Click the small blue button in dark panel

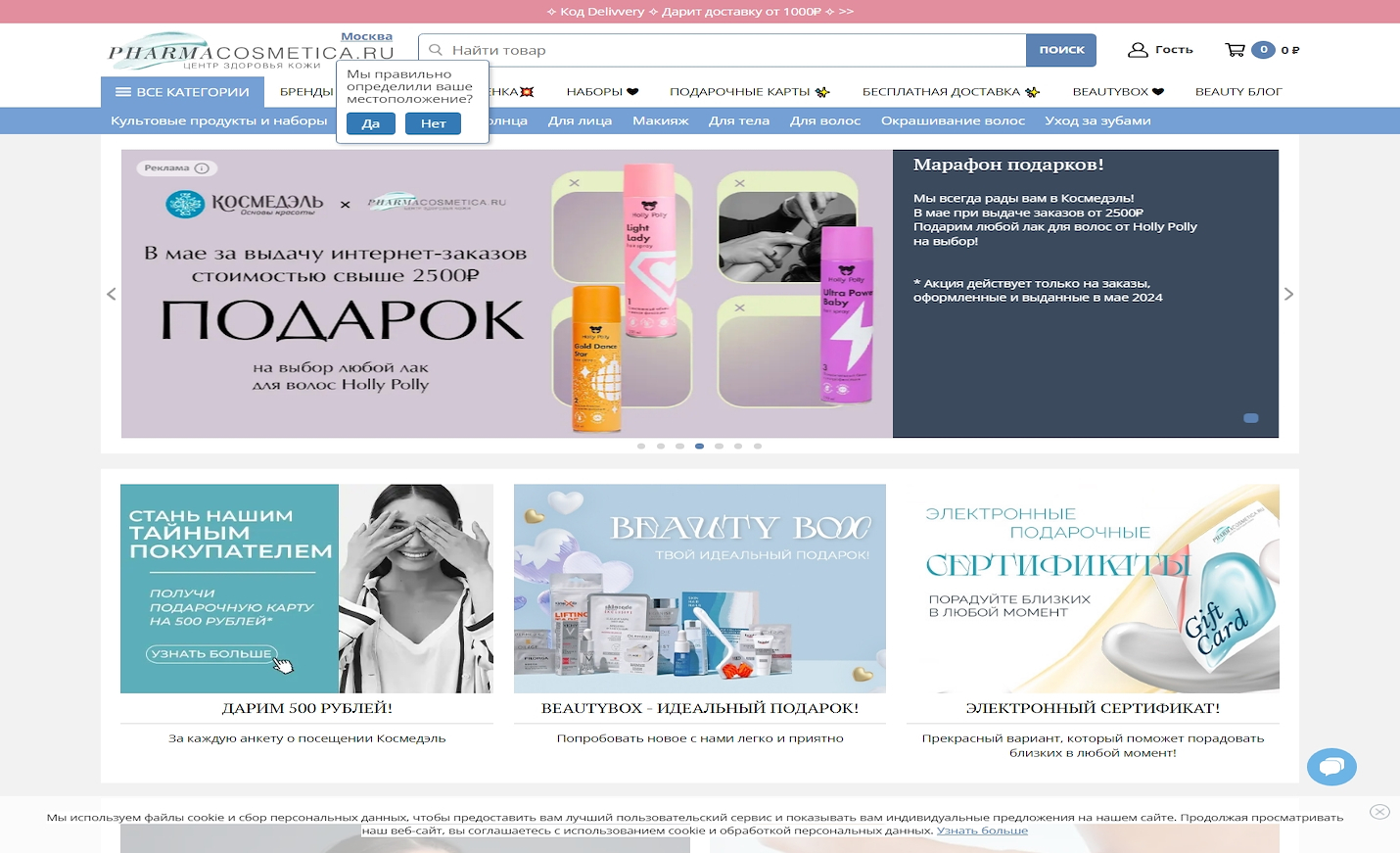(x=1251, y=418)
